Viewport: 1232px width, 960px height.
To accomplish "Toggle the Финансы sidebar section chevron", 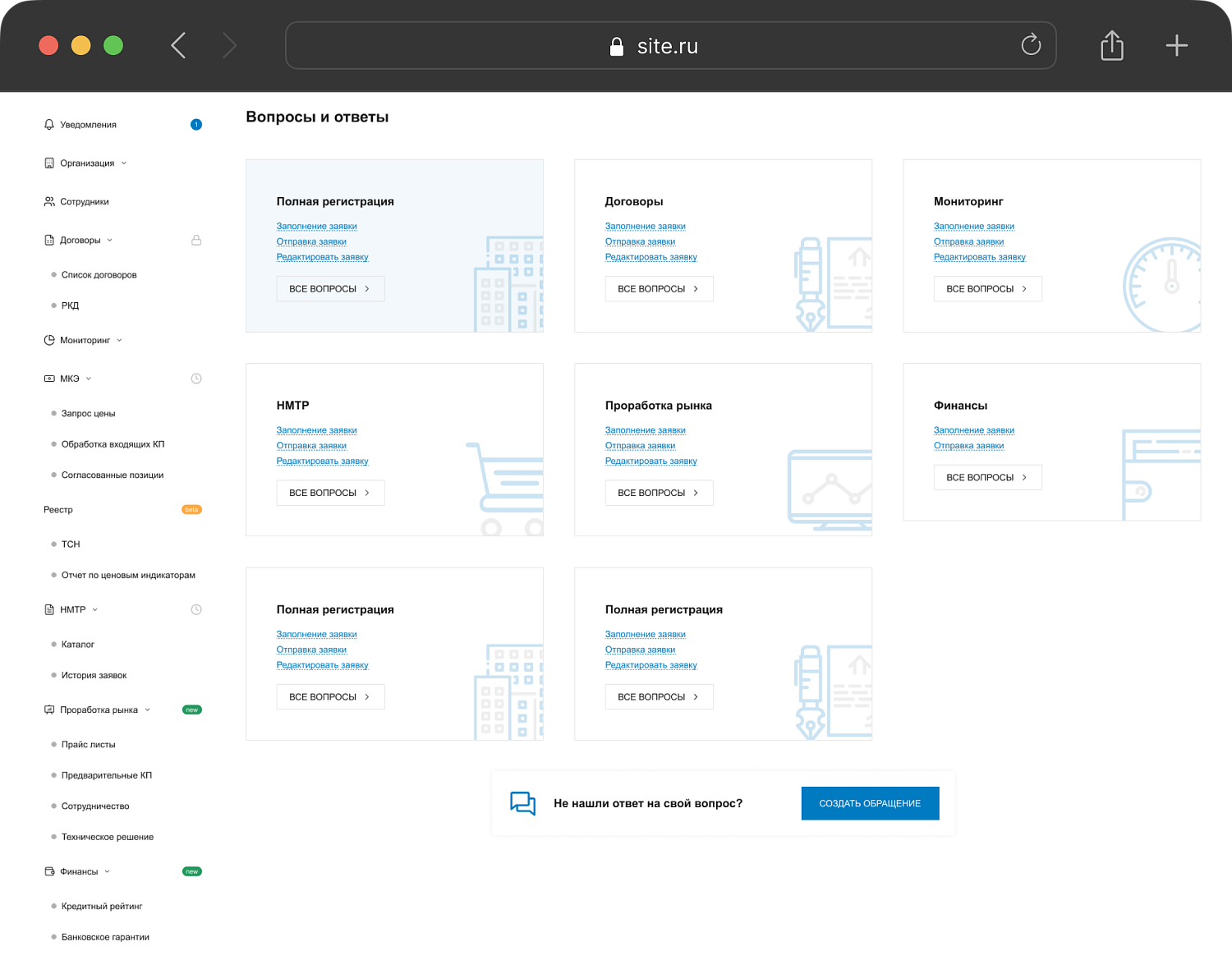I will click(x=107, y=871).
